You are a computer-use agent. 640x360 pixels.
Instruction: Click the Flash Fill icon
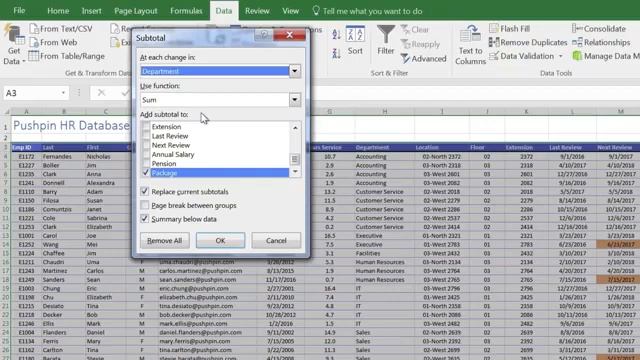click(494, 29)
